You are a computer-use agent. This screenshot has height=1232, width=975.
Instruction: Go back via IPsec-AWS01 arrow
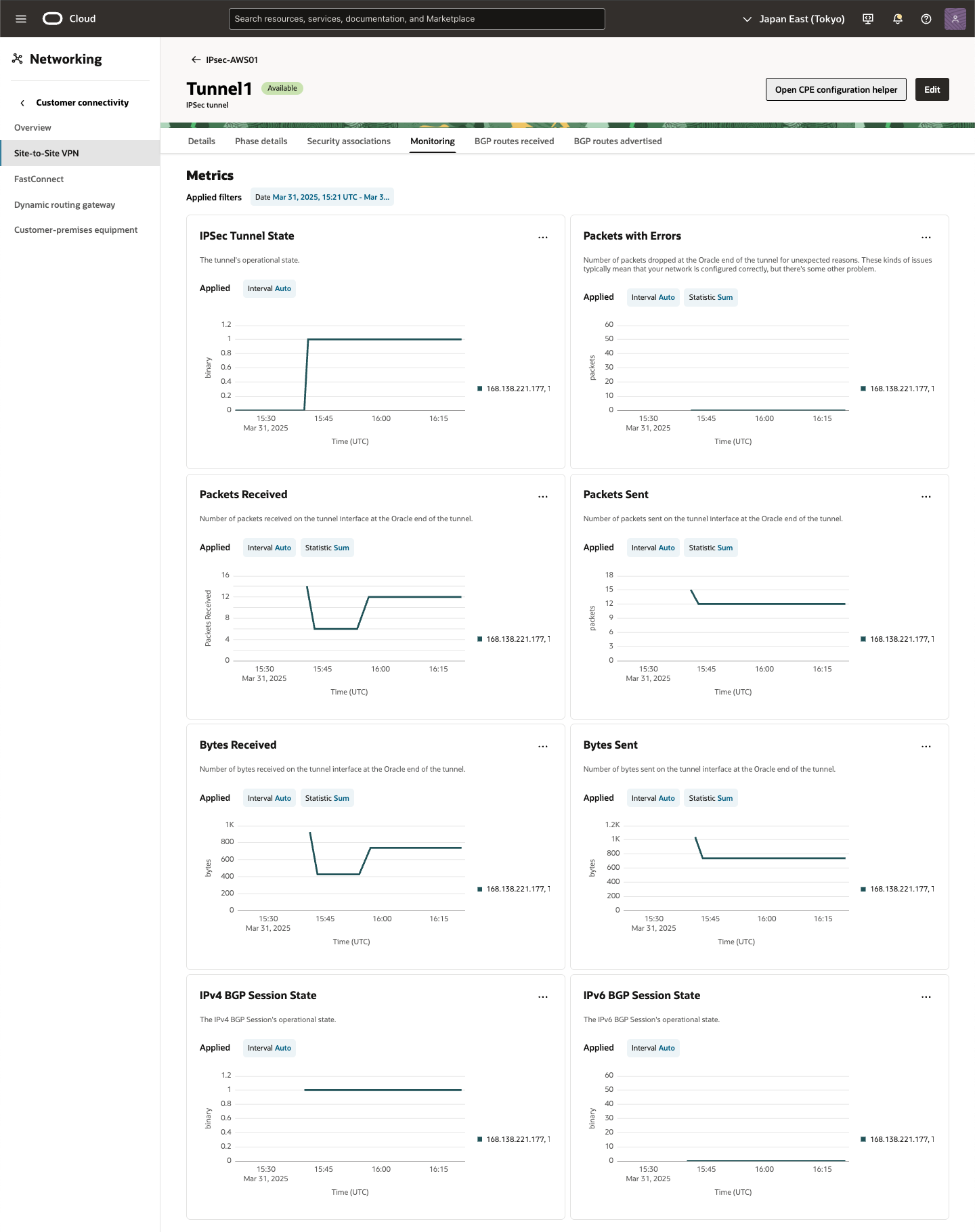tap(196, 60)
